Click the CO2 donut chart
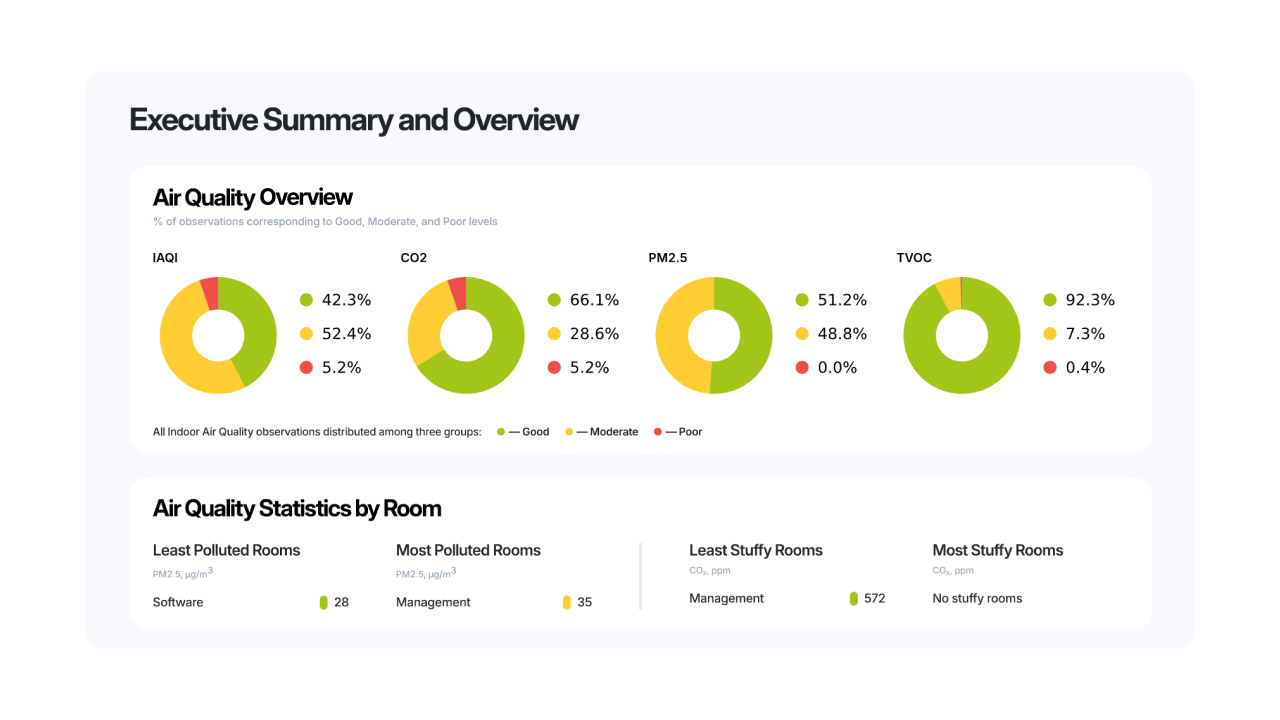Image resolution: width=1280 pixels, height=720 pixels. (x=466, y=335)
